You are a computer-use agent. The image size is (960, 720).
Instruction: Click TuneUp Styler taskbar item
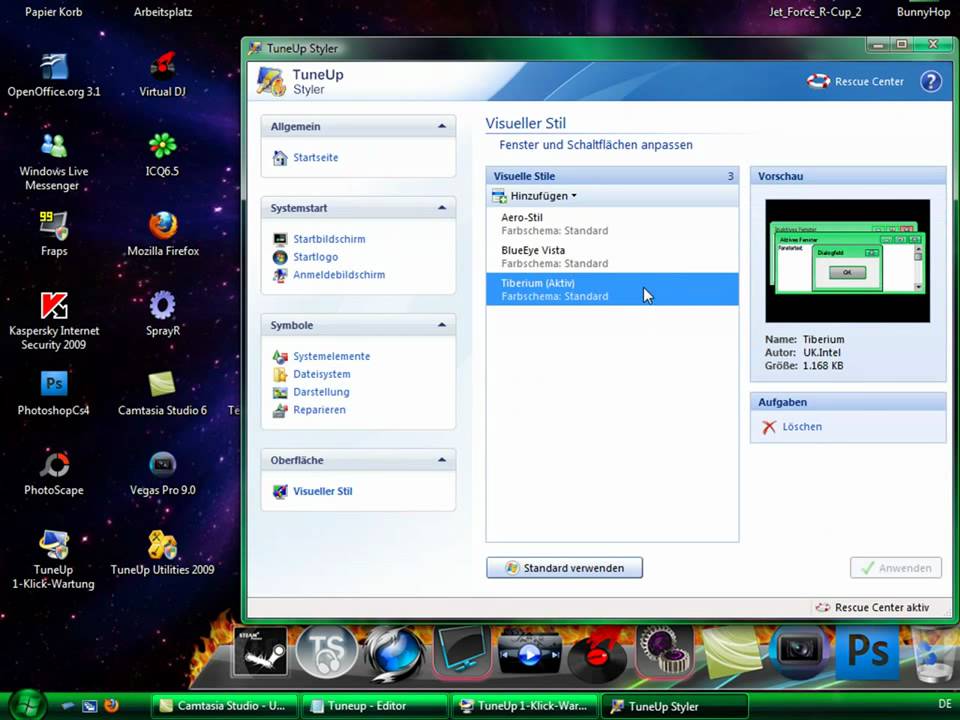coord(675,706)
